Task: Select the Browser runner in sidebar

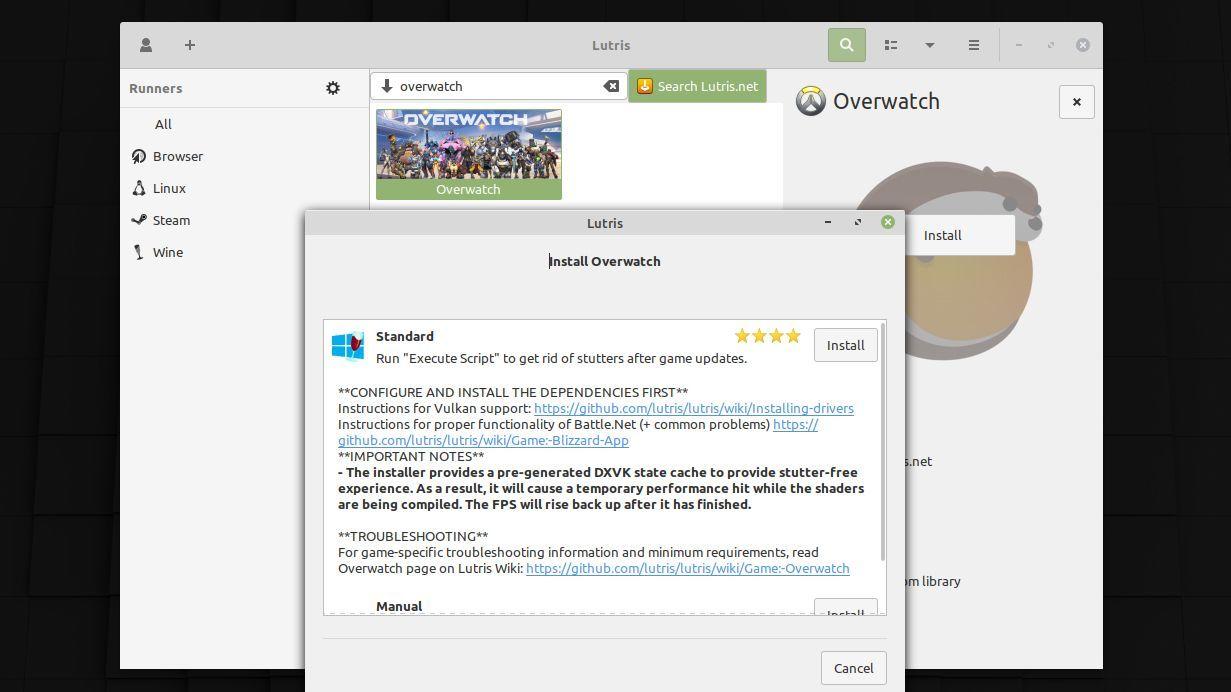Action: pos(177,156)
